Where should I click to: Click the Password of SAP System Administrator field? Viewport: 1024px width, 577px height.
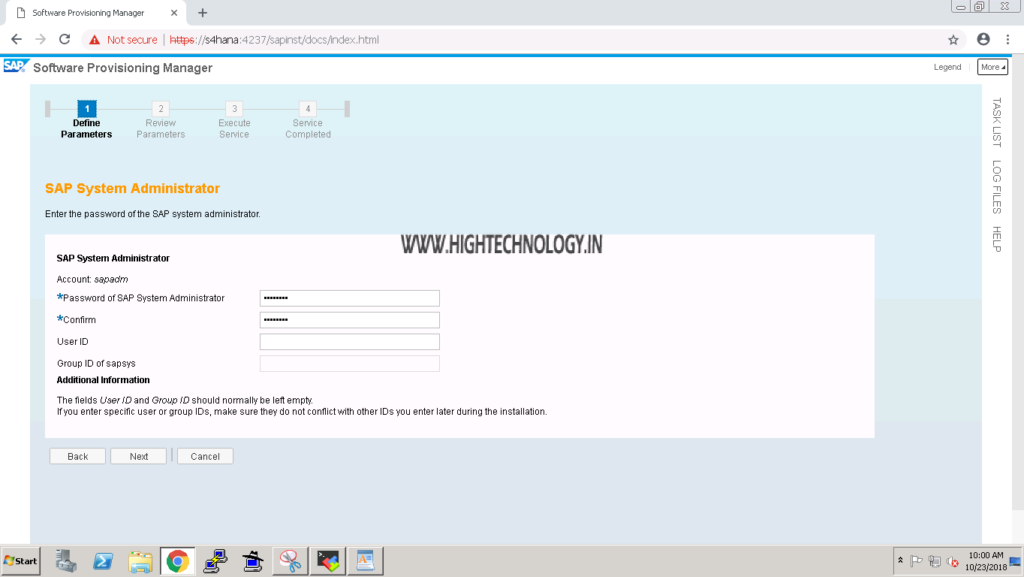[349, 298]
